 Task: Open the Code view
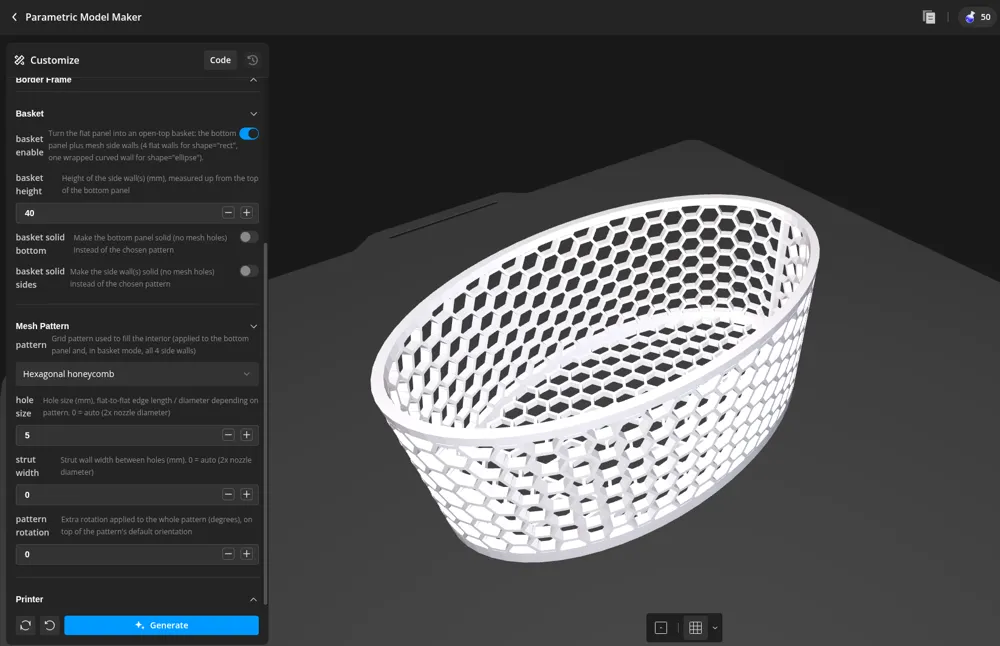point(220,60)
